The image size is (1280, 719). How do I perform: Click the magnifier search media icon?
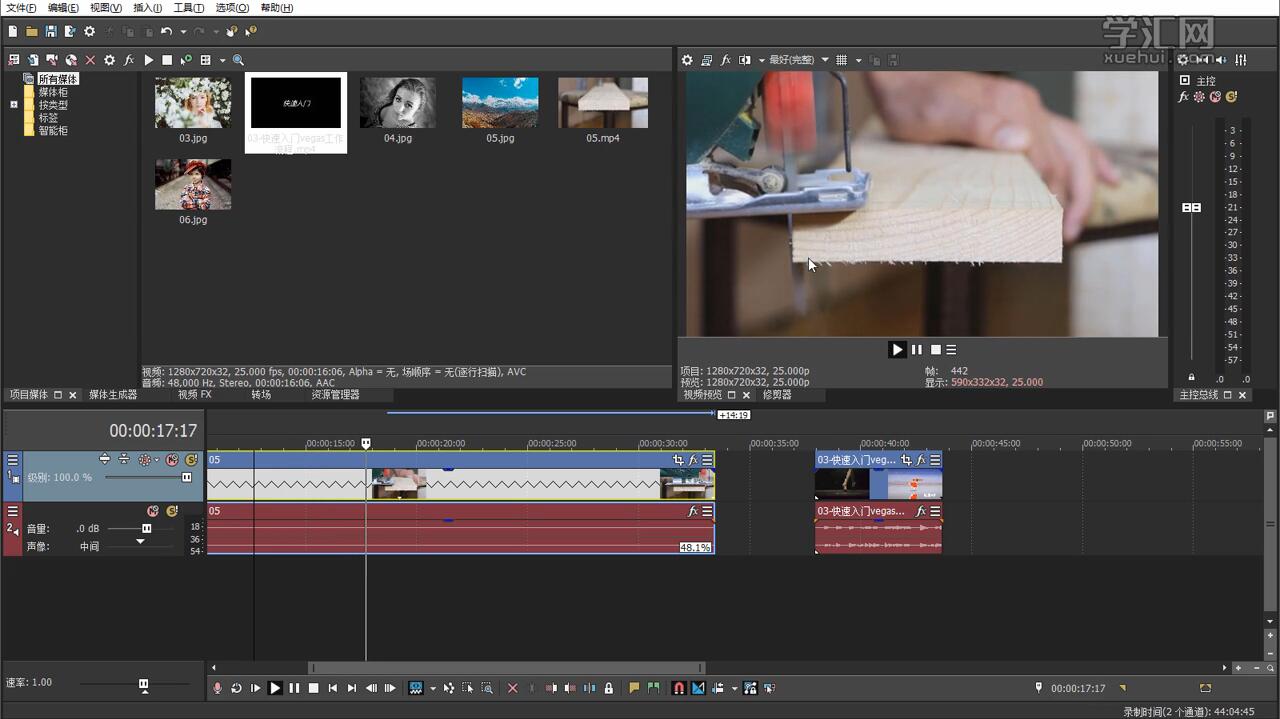pyautogui.click(x=238, y=60)
